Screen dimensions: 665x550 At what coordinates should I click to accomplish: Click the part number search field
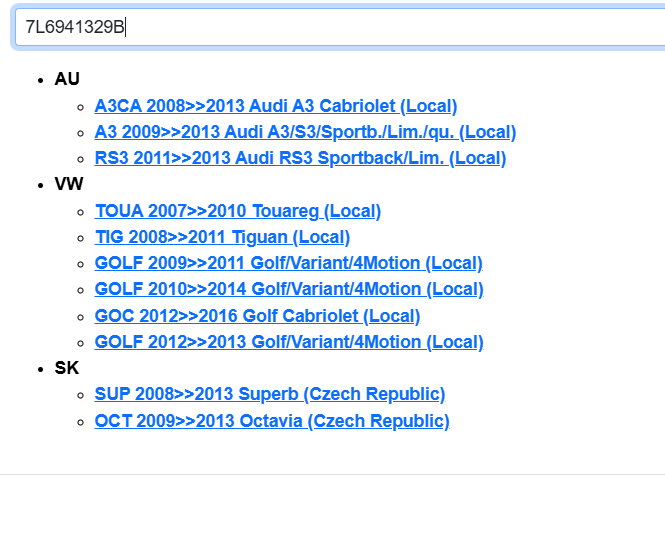click(340, 27)
